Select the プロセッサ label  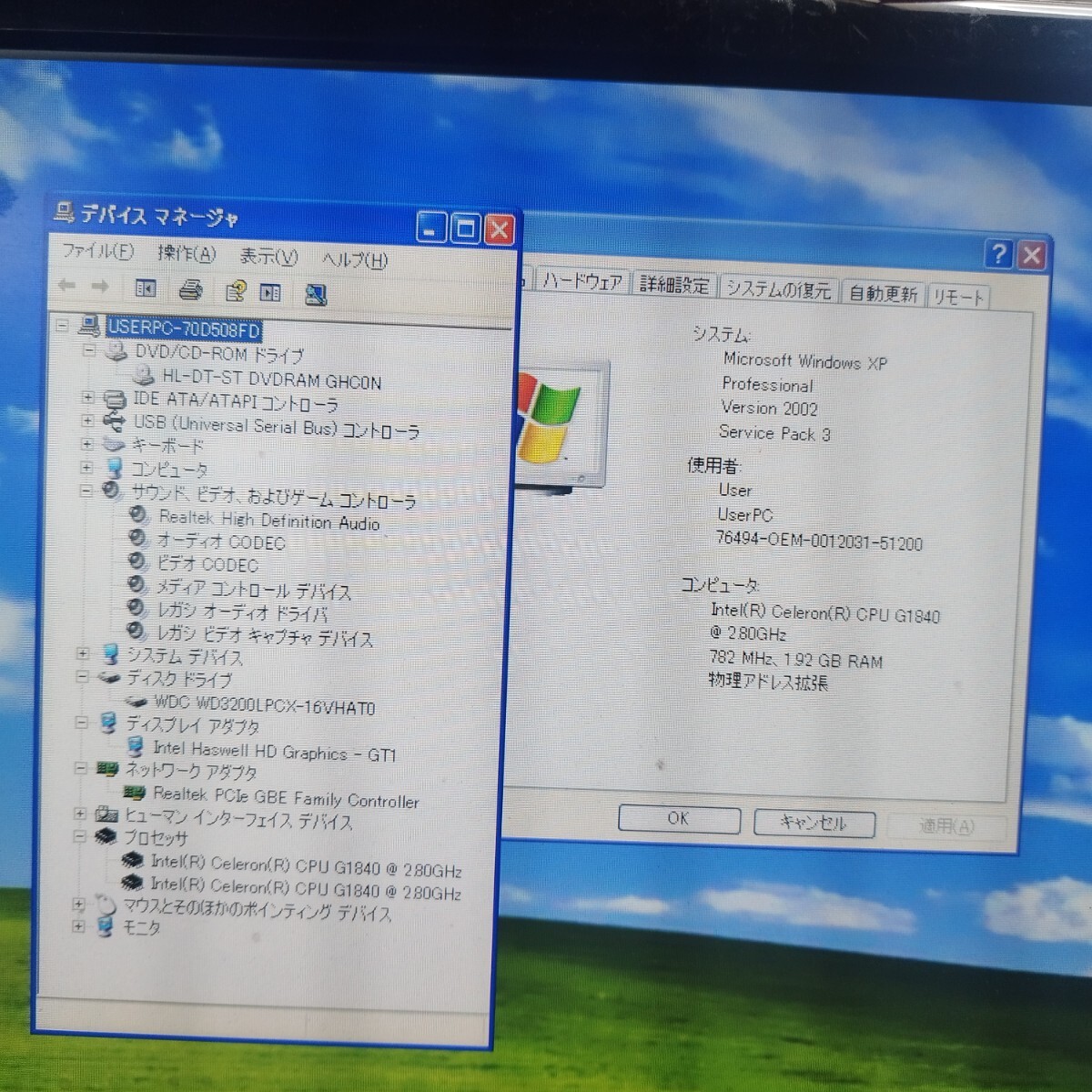coord(156,837)
